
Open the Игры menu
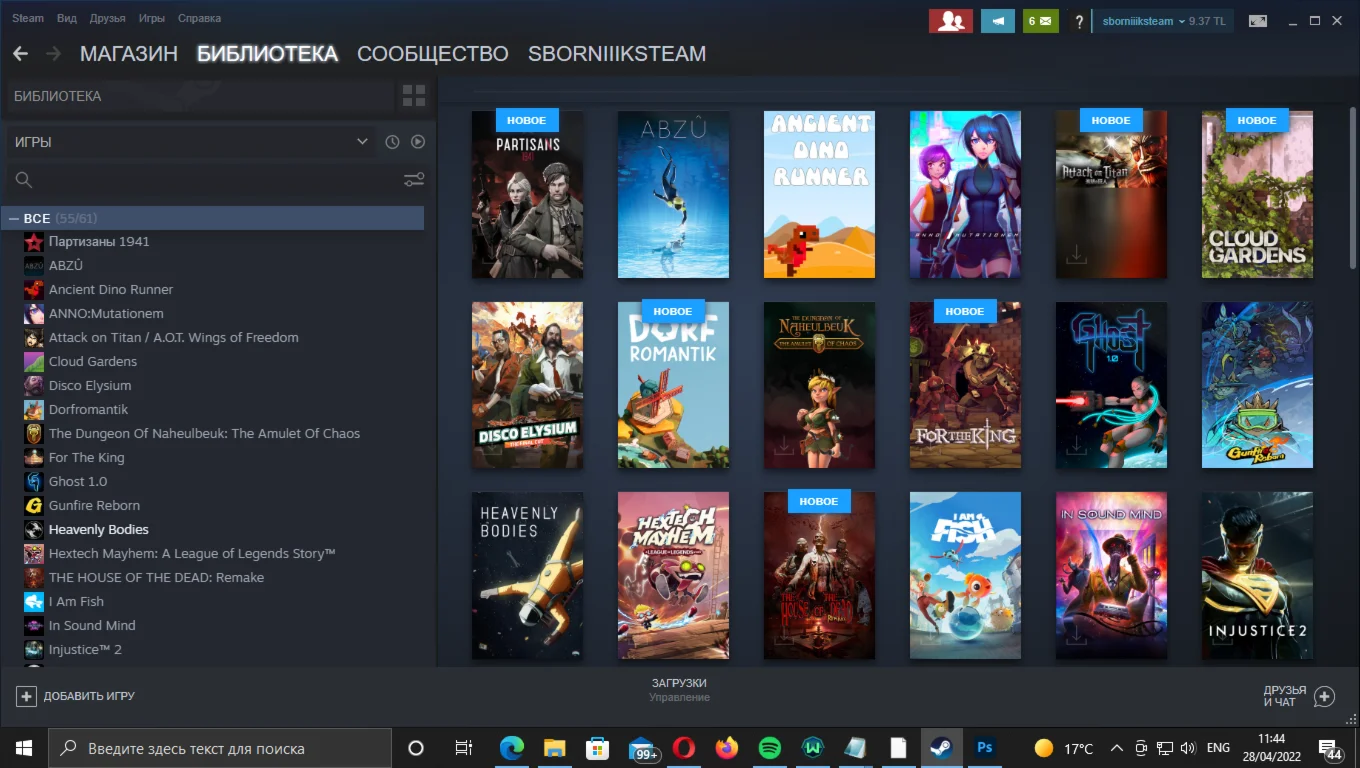pos(152,18)
